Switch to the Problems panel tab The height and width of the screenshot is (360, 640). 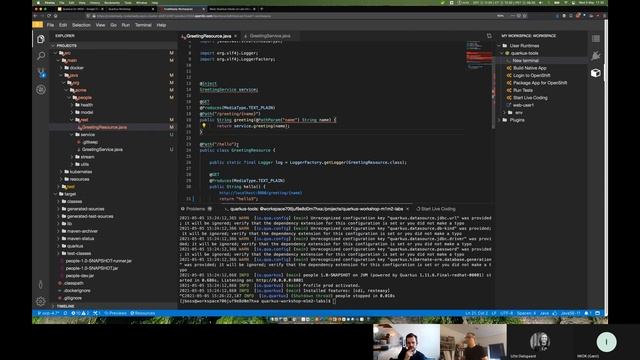pos(196,209)
